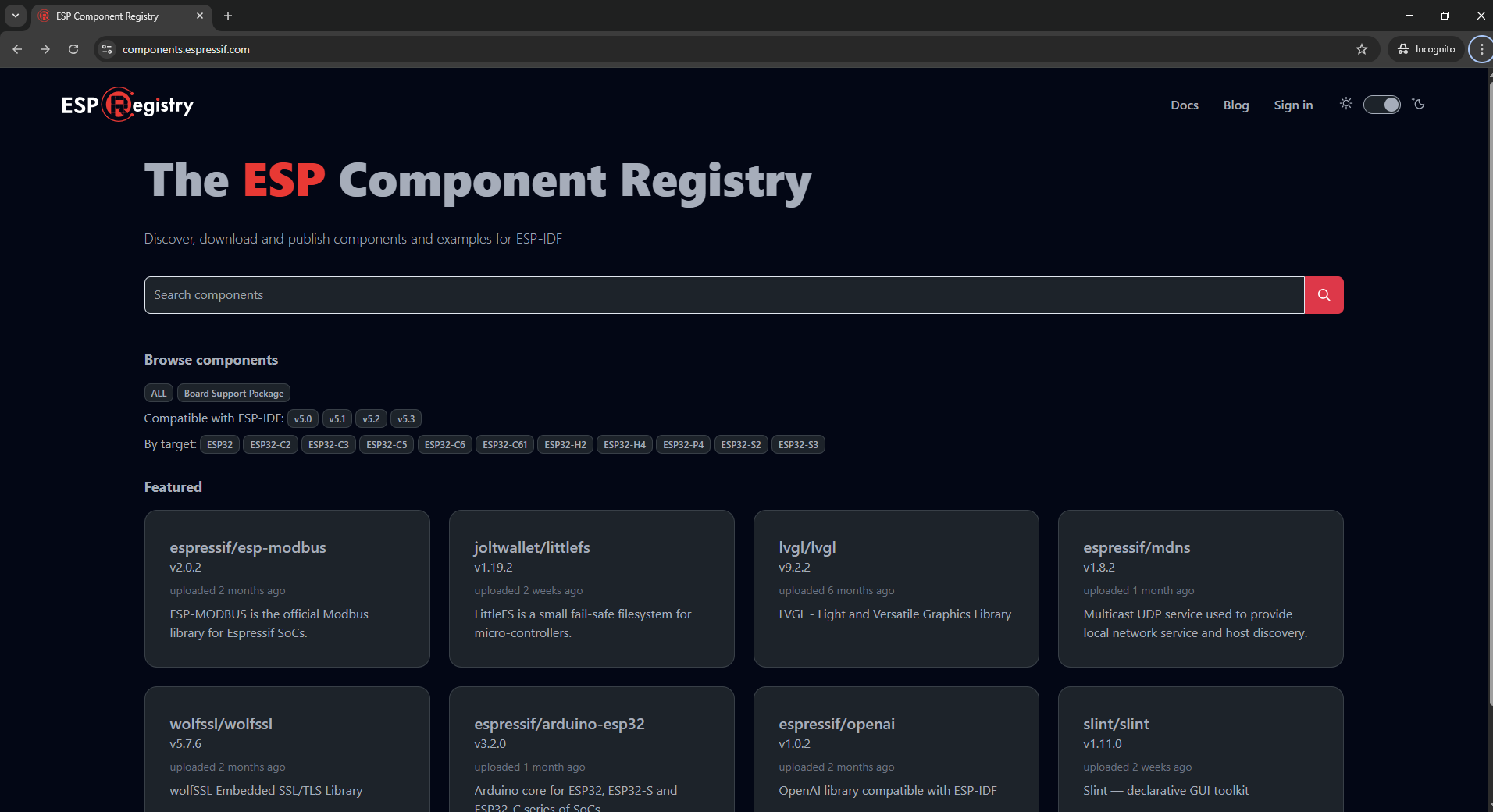Focus the Search components field

pos(724,295)
